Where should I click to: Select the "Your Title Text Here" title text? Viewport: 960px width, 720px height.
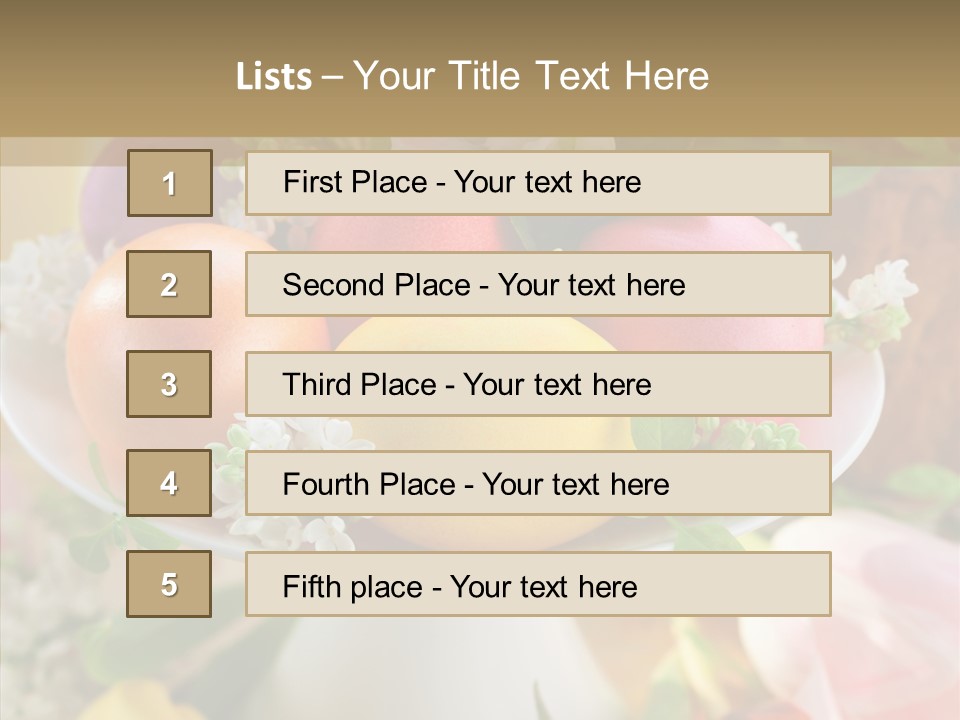[x=531, y=76]
